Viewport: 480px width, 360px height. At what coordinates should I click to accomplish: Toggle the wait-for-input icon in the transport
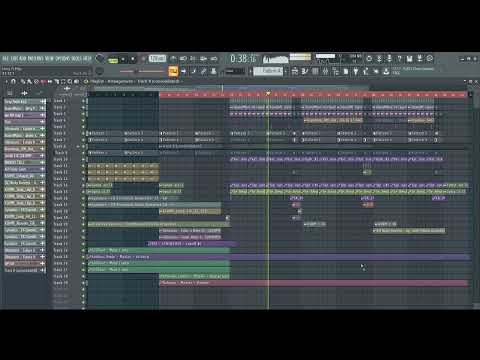tap(183, 59)
